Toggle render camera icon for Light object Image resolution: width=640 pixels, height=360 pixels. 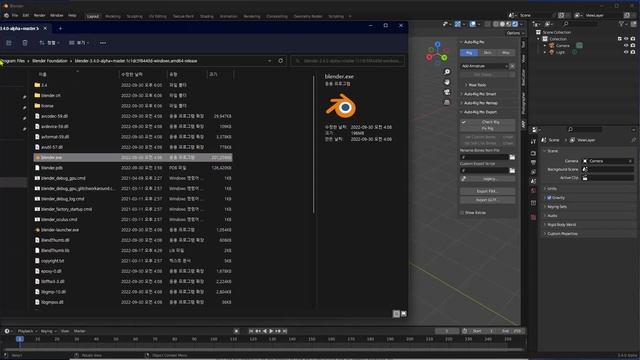pyautogui.click(x=633, y=52)
